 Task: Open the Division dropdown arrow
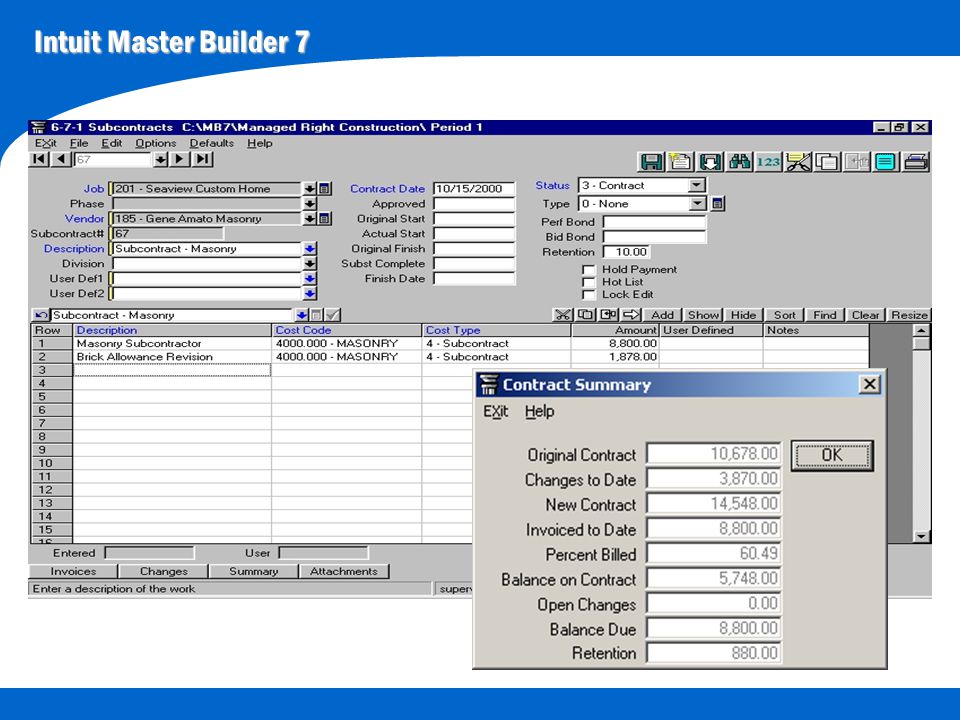[x=310, y=263]
